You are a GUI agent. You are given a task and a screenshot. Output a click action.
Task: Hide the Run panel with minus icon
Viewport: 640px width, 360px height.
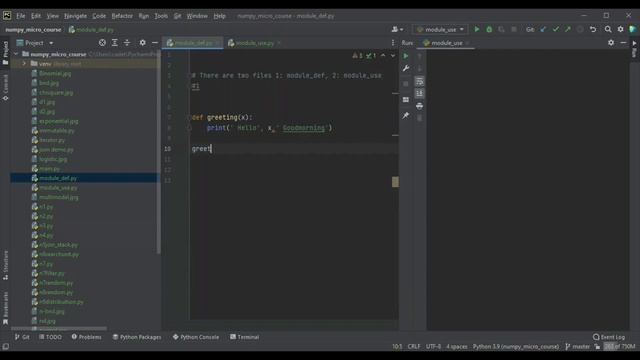click(623, 43)
